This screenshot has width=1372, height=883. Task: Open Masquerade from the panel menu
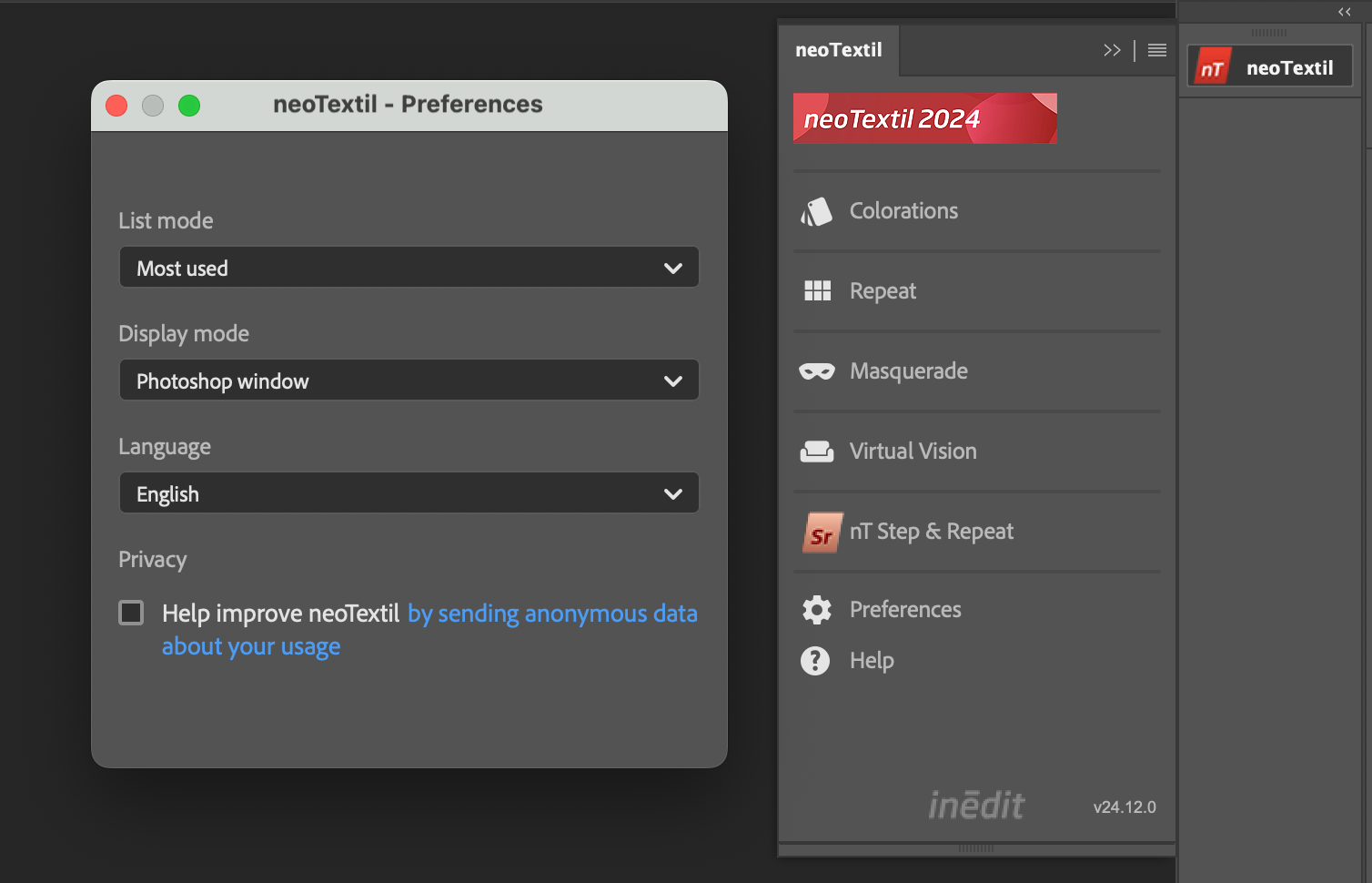908,371
